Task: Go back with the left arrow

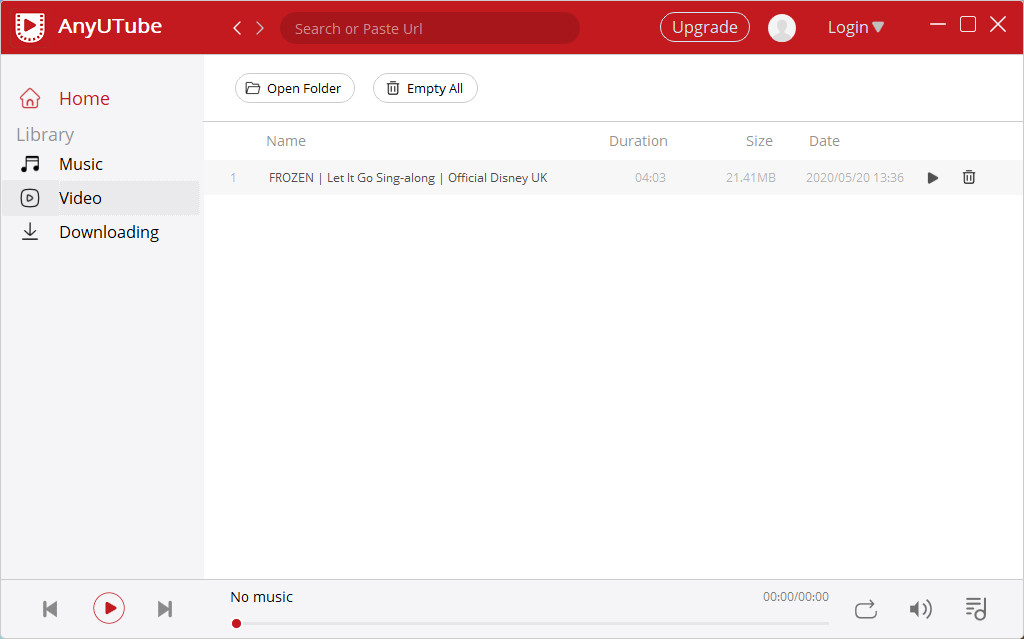Action: pyautogui.click(x=237, y=28)
